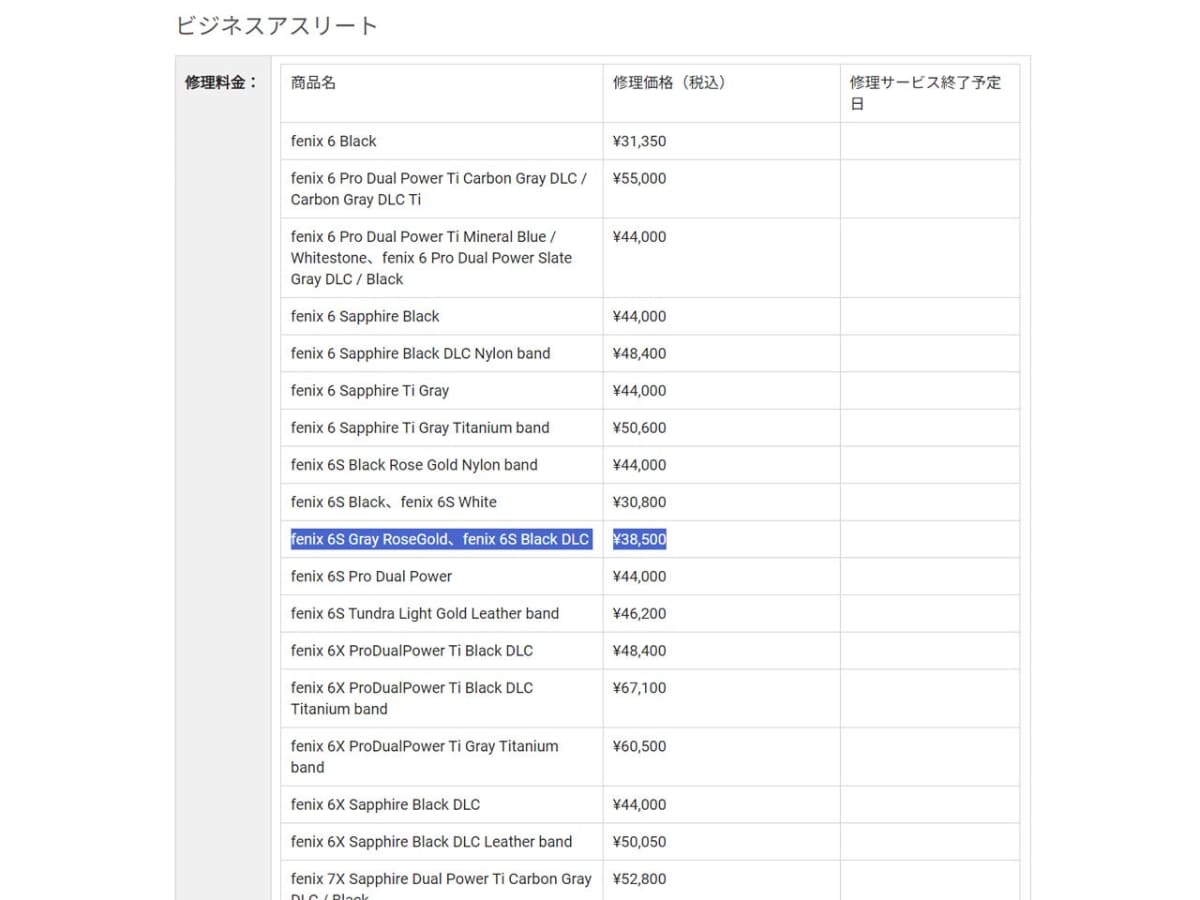This screenshot has width=1200, height=900.
Task: Click the ¥30,800 price cell
Action: point(639,501)
